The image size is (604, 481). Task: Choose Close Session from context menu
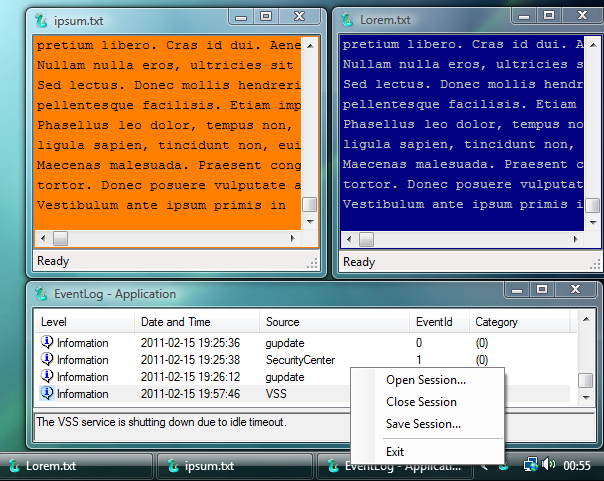(421, 402)
